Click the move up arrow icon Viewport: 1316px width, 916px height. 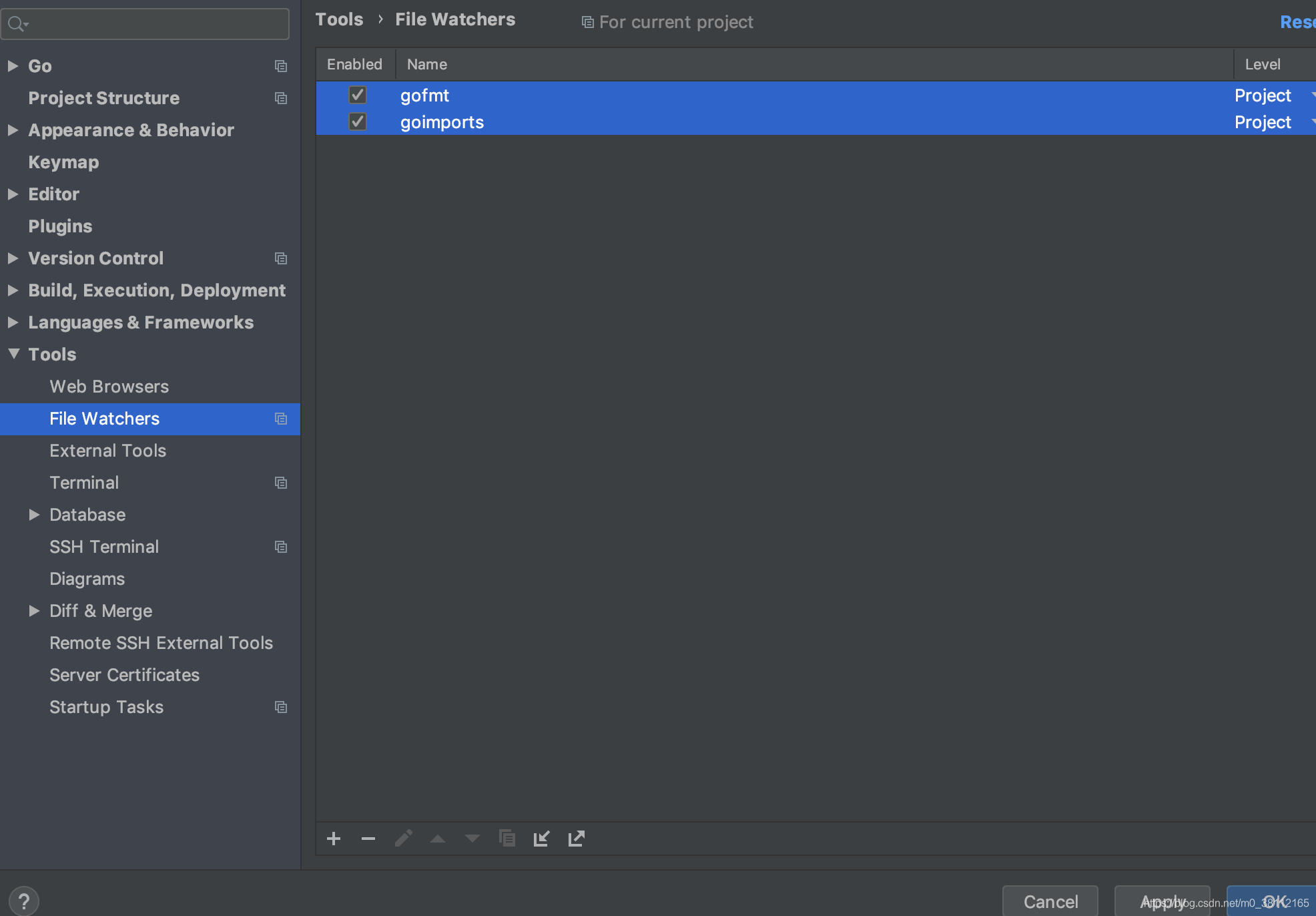[438, 839]
